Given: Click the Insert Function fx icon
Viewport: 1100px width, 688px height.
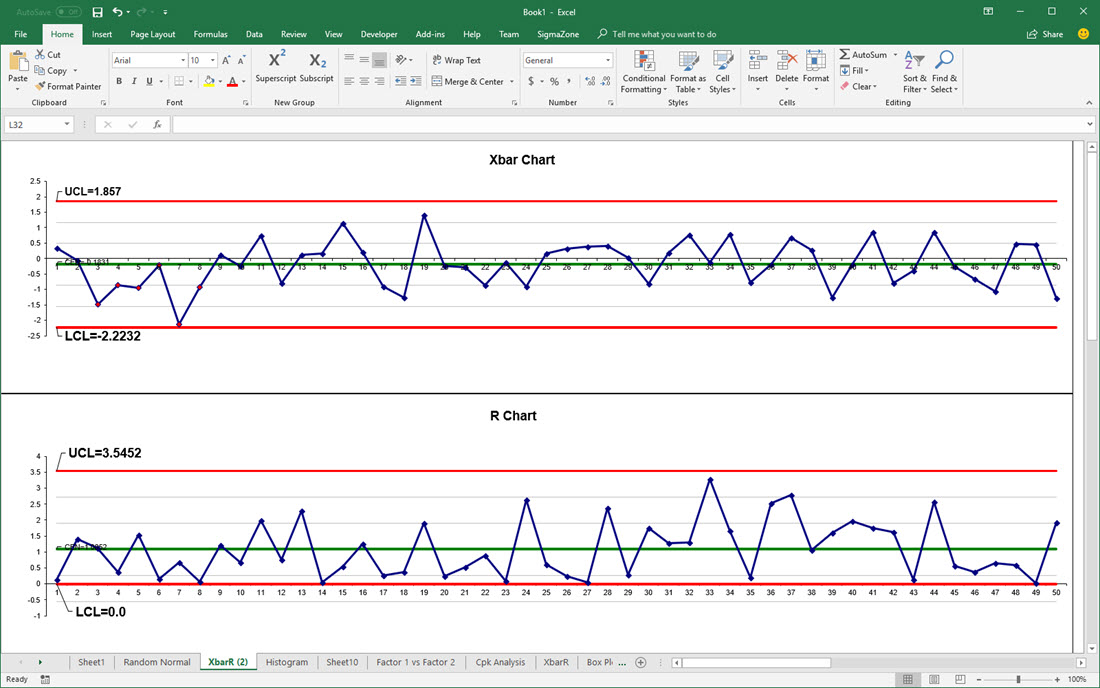Looking at the screenshot, I should 157,125.
